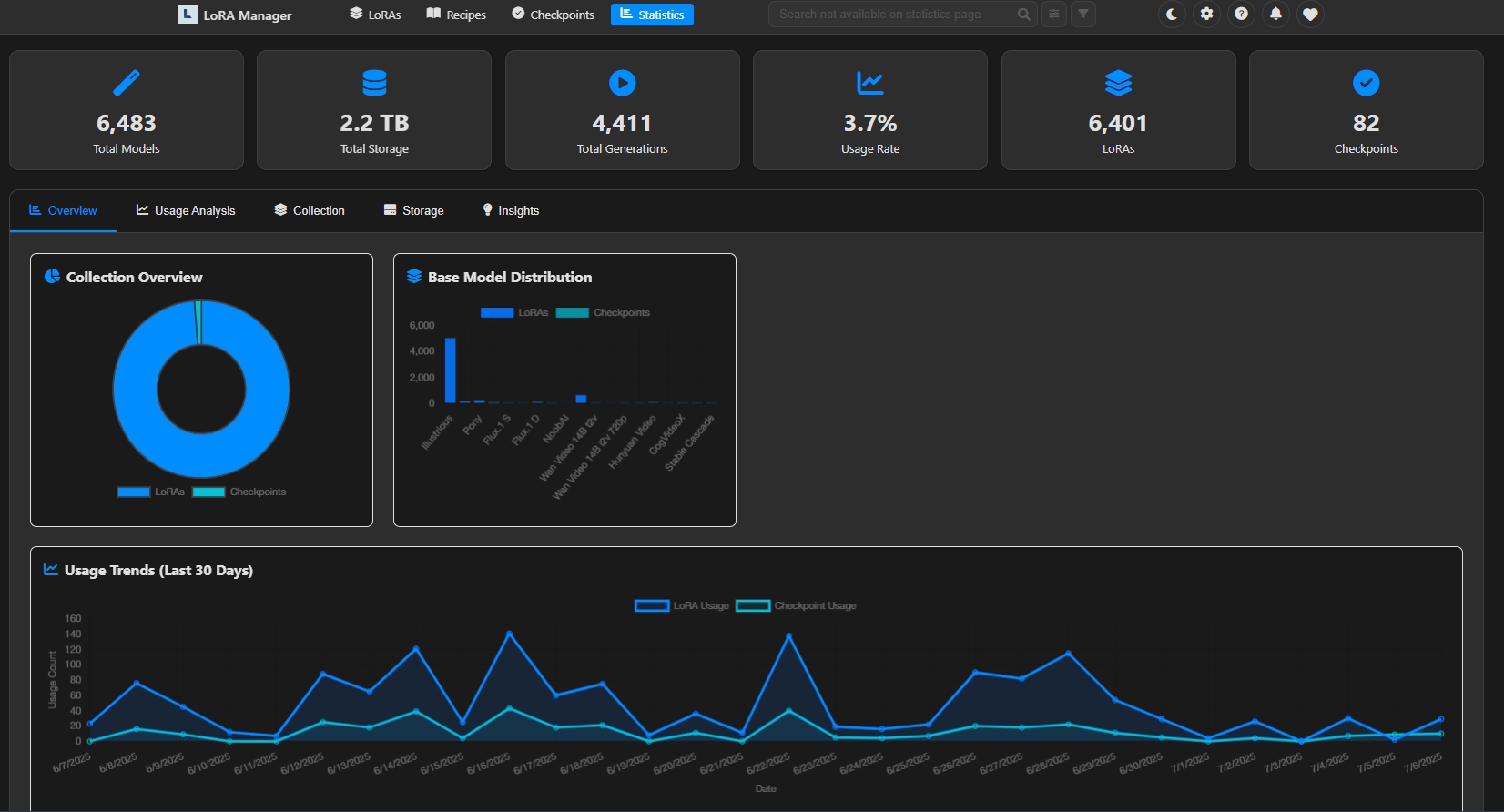Toggle dark theme with the moon icon
The image size is (1504, 812).
coord(1172,15)
